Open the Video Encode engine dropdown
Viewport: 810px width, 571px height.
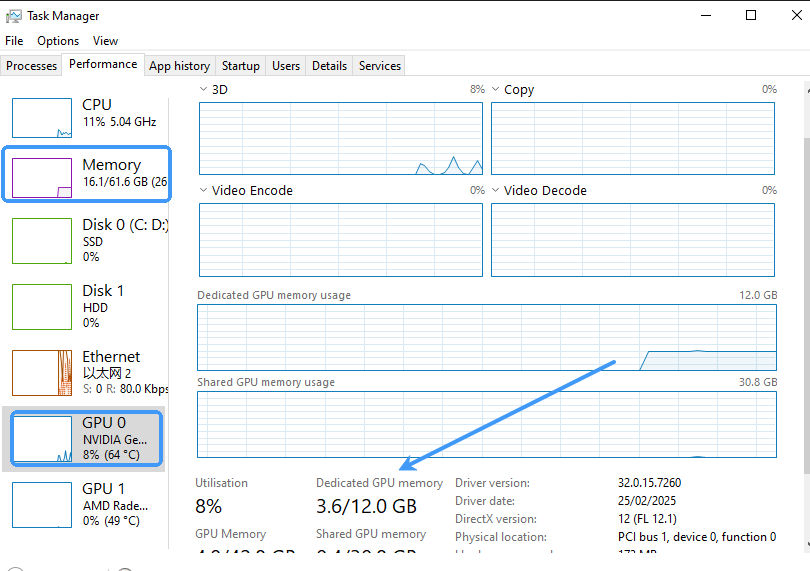point(205,191)
